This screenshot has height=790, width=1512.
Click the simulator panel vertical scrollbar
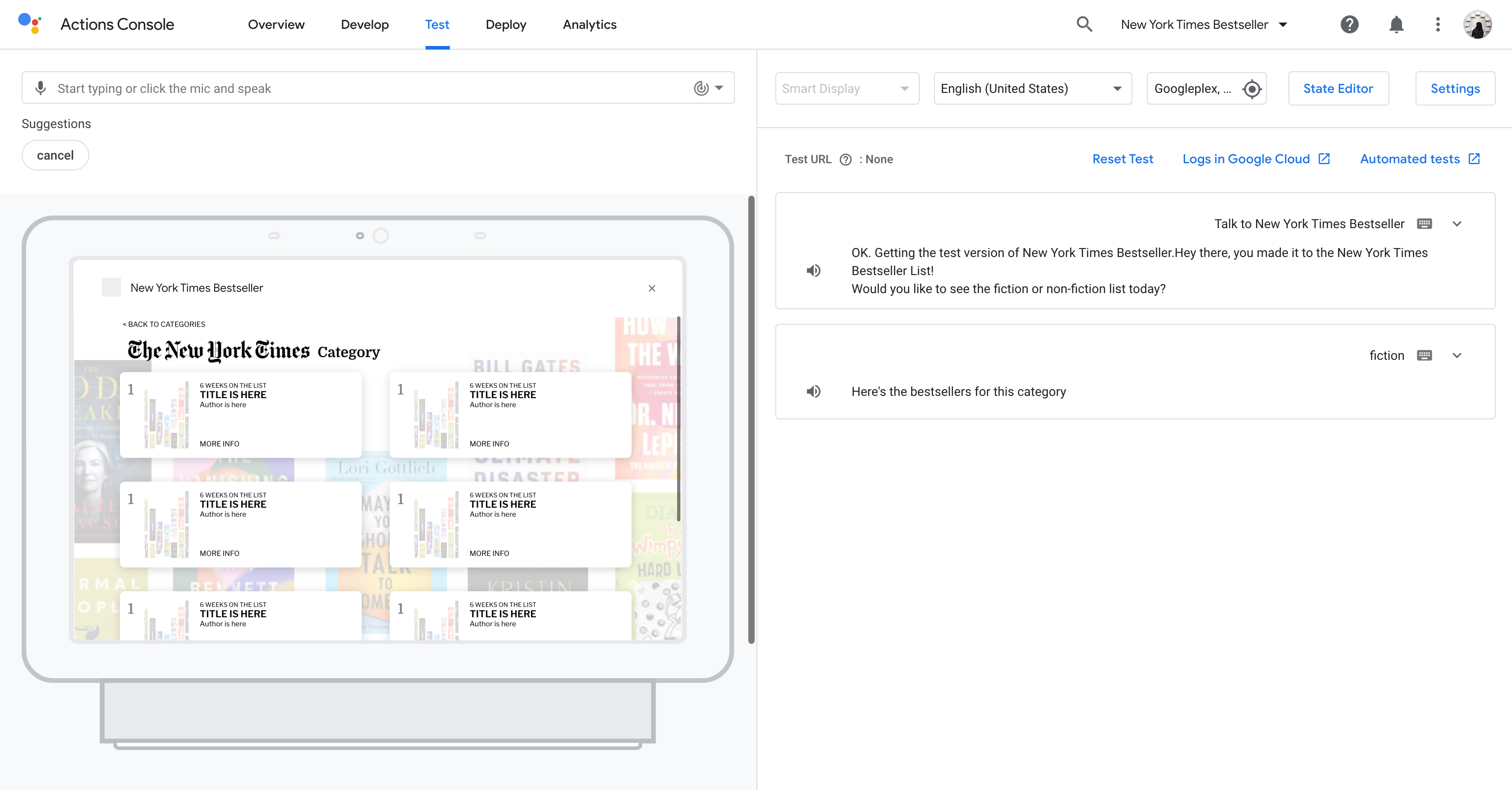(751, 419)
